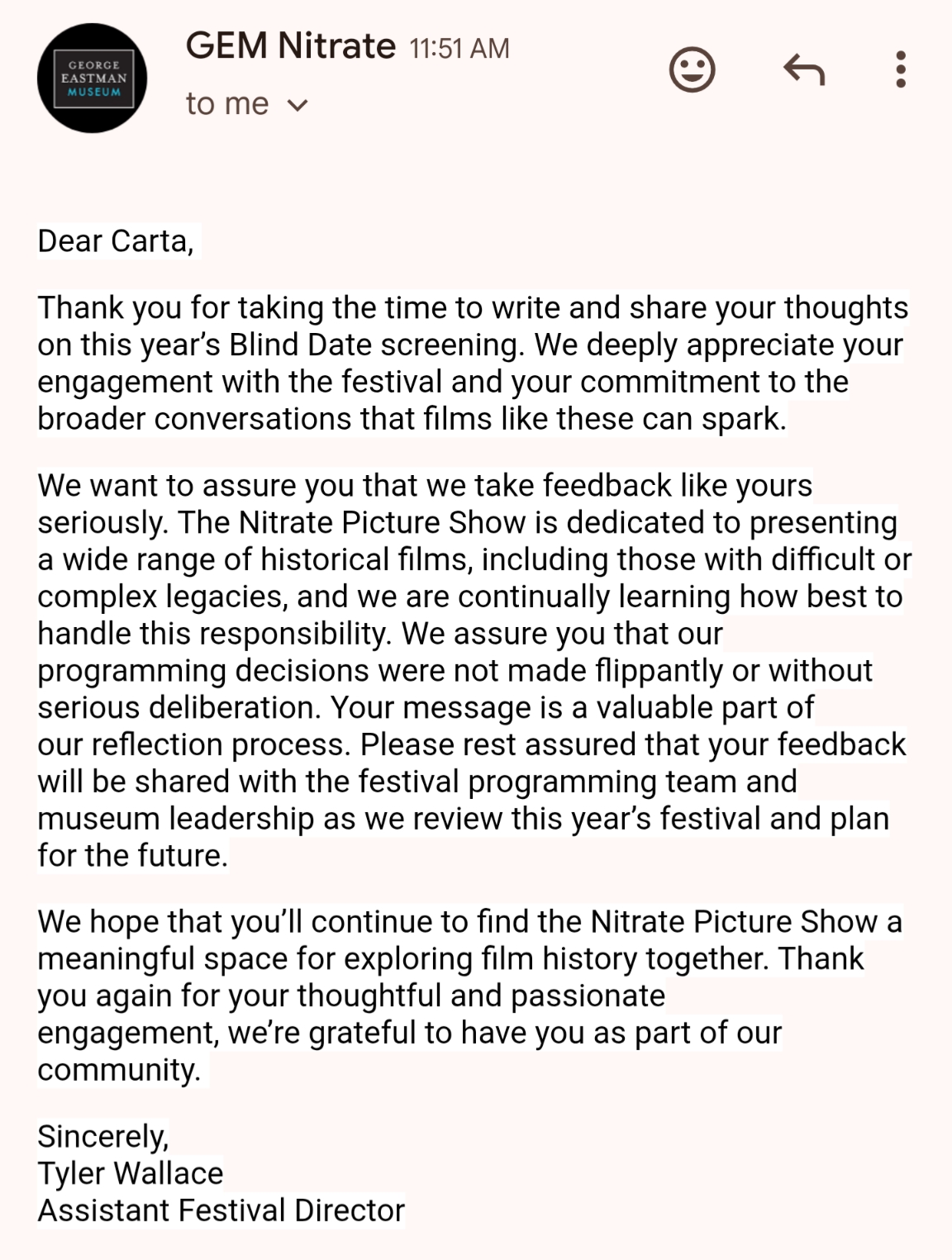This screenshot has width=952, height=1260.
Task: Click the George Eastman Museum sender avatar
Action: click(x=92, y=78)
